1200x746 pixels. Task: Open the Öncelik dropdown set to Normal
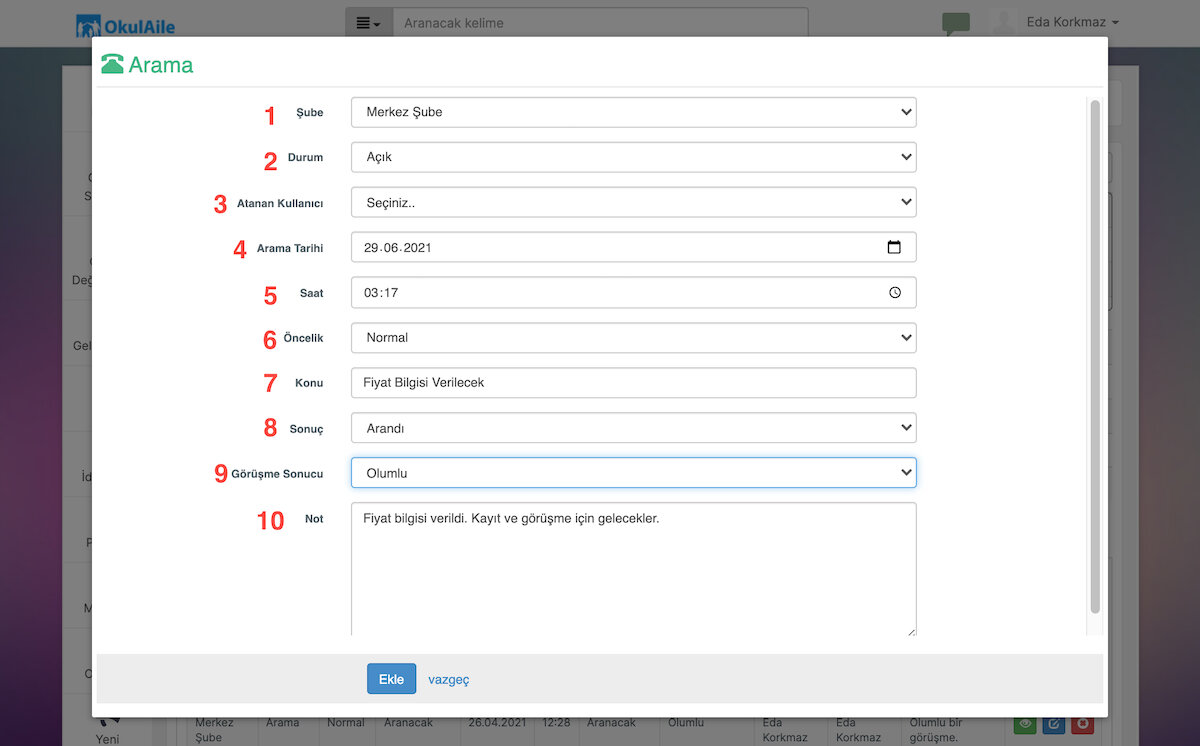click(633, 337)
